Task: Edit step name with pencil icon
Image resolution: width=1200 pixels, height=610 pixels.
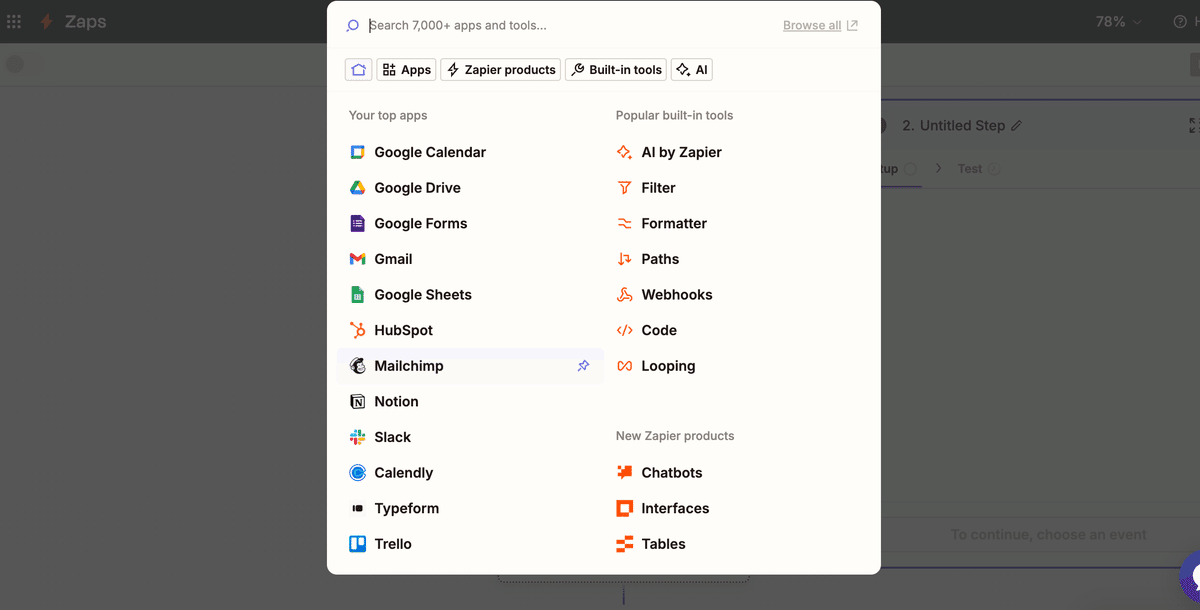Action: pos(1017,126)
